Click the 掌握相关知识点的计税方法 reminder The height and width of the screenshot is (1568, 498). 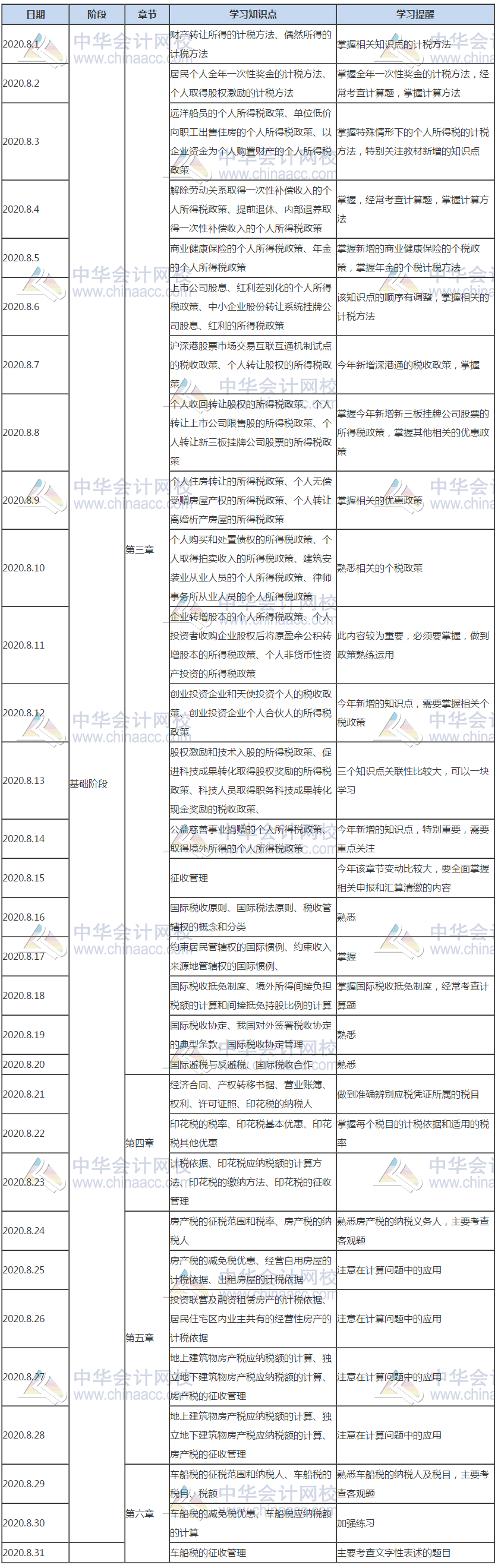(415, 45)
